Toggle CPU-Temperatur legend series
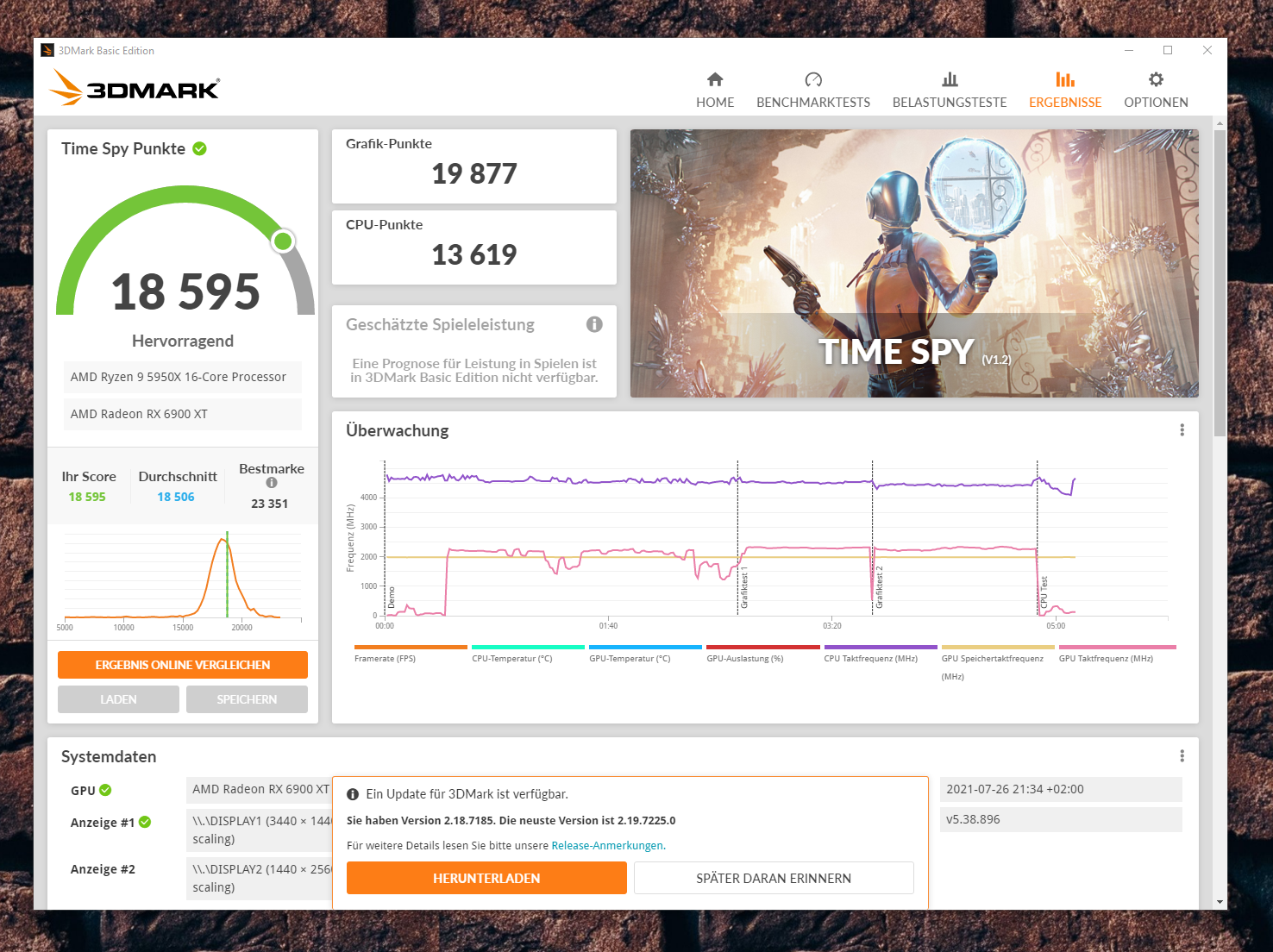This screenshot has height=952, width=1273. [x=528, y=654]
